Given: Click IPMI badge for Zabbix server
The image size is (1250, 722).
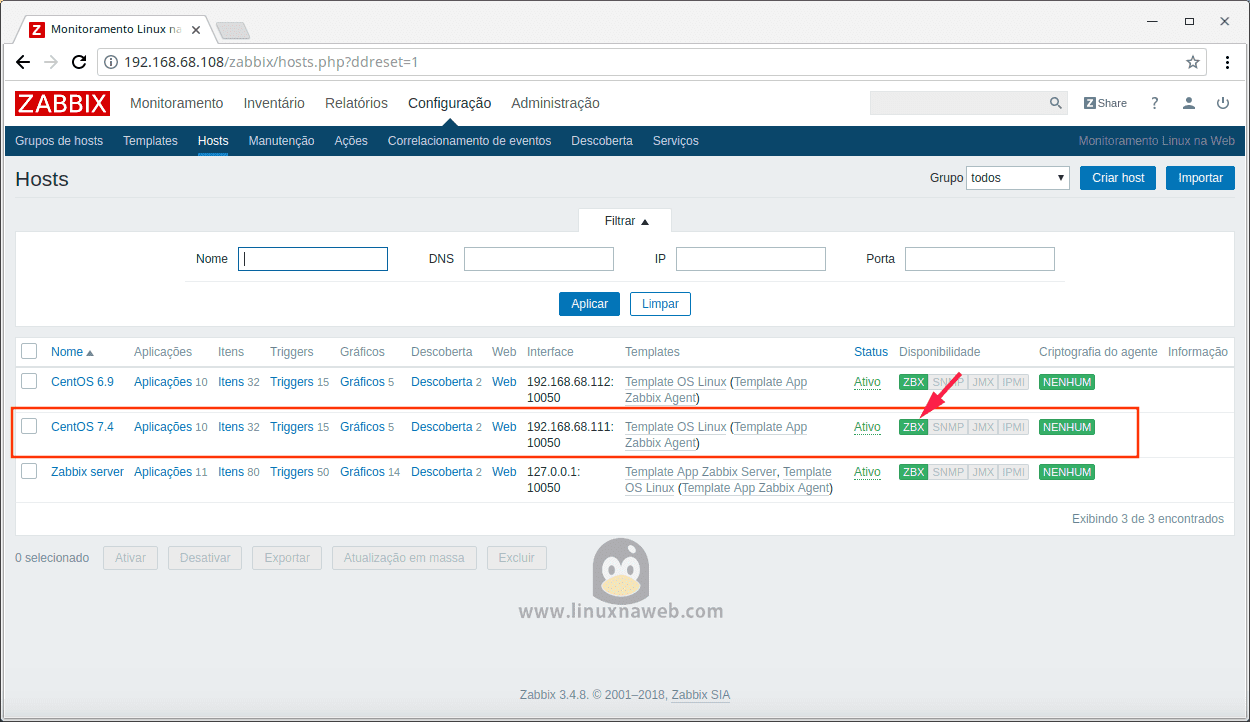Looking at the screenshot, I should pyautogui.click(x=1014, y=472).
